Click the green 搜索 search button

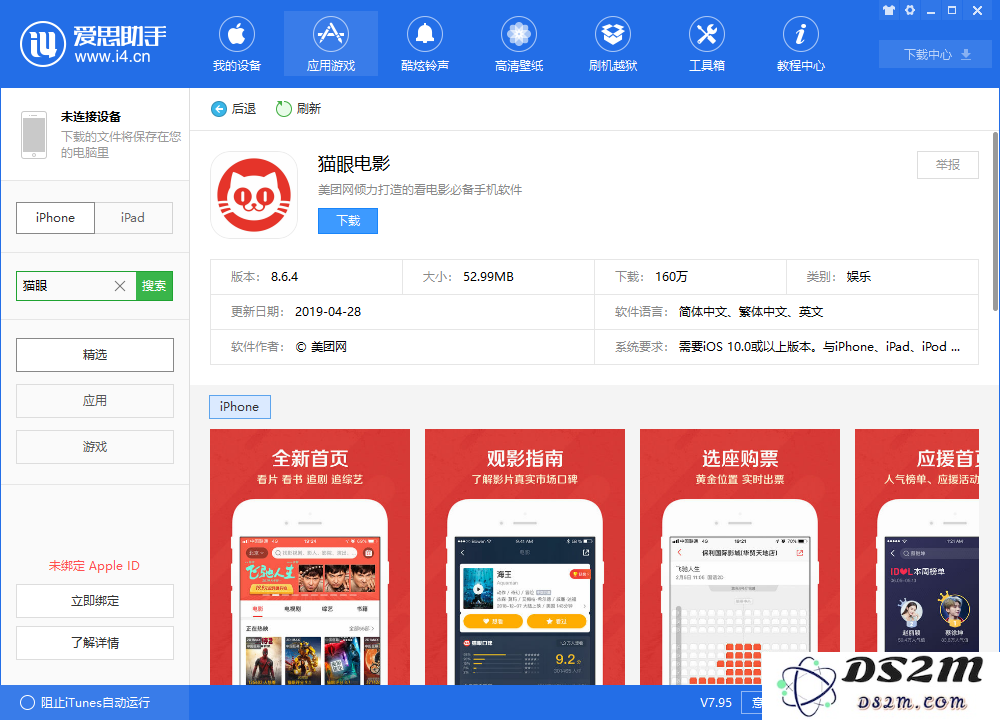coord(154,286)
